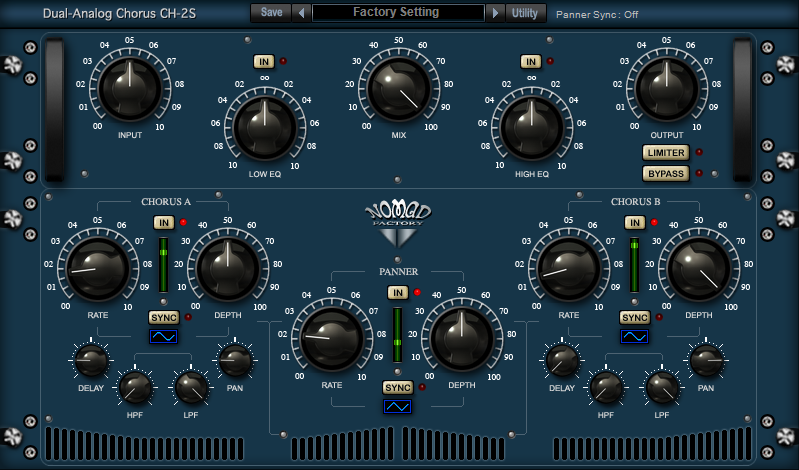Image resolution: width=799 pixels, height=470 pixels.
Task: Click Chorus B IN red LED
Action: 654,222
